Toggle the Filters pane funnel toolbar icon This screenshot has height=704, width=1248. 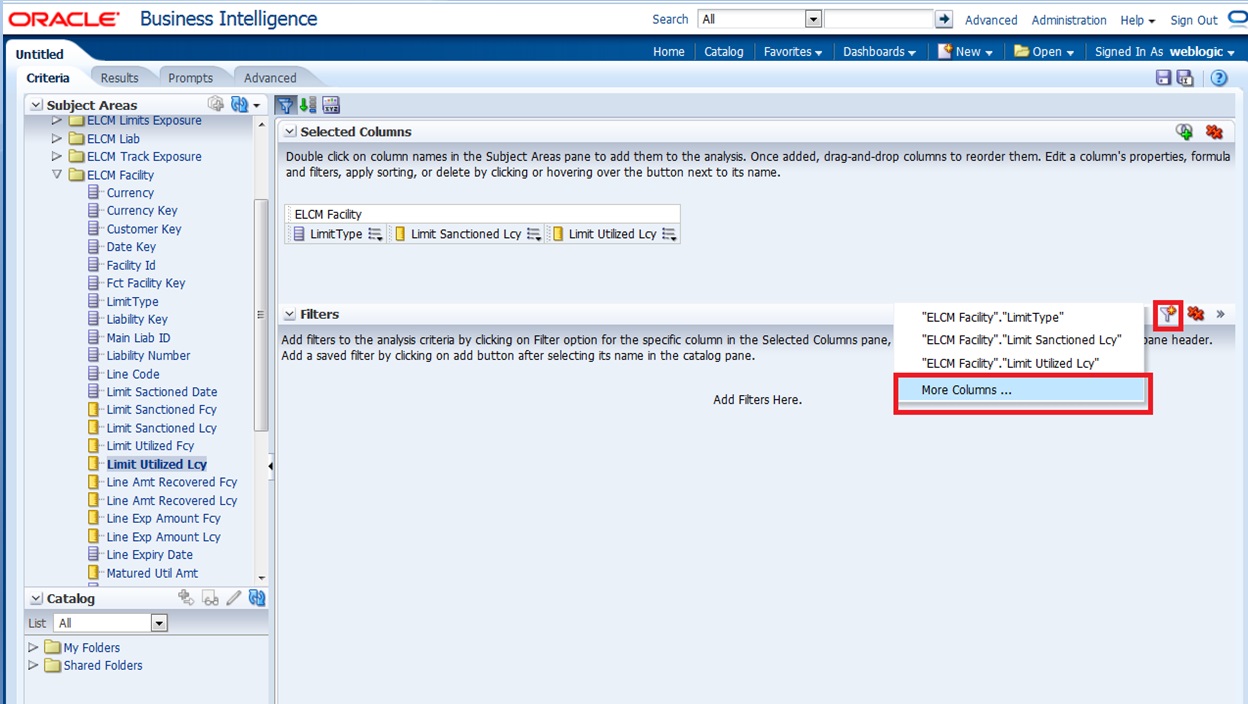285,105
